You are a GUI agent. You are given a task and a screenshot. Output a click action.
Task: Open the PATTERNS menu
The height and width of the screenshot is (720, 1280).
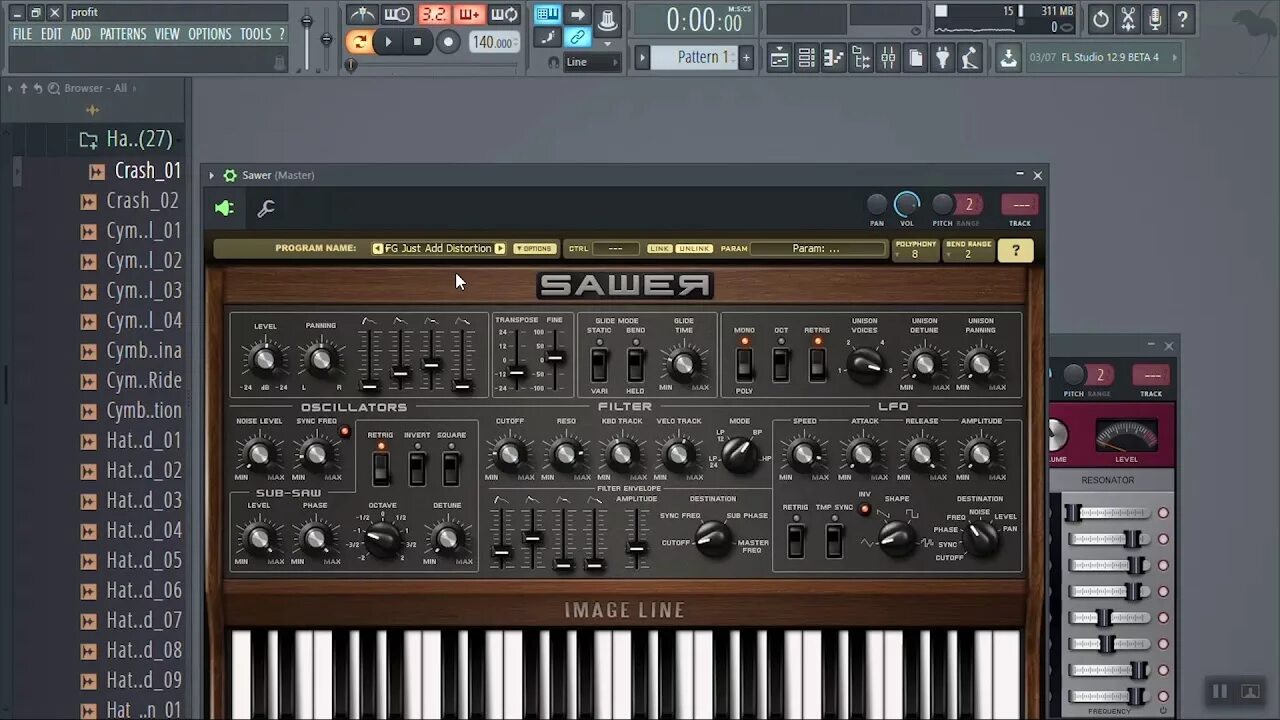click(x=123, y=34)
